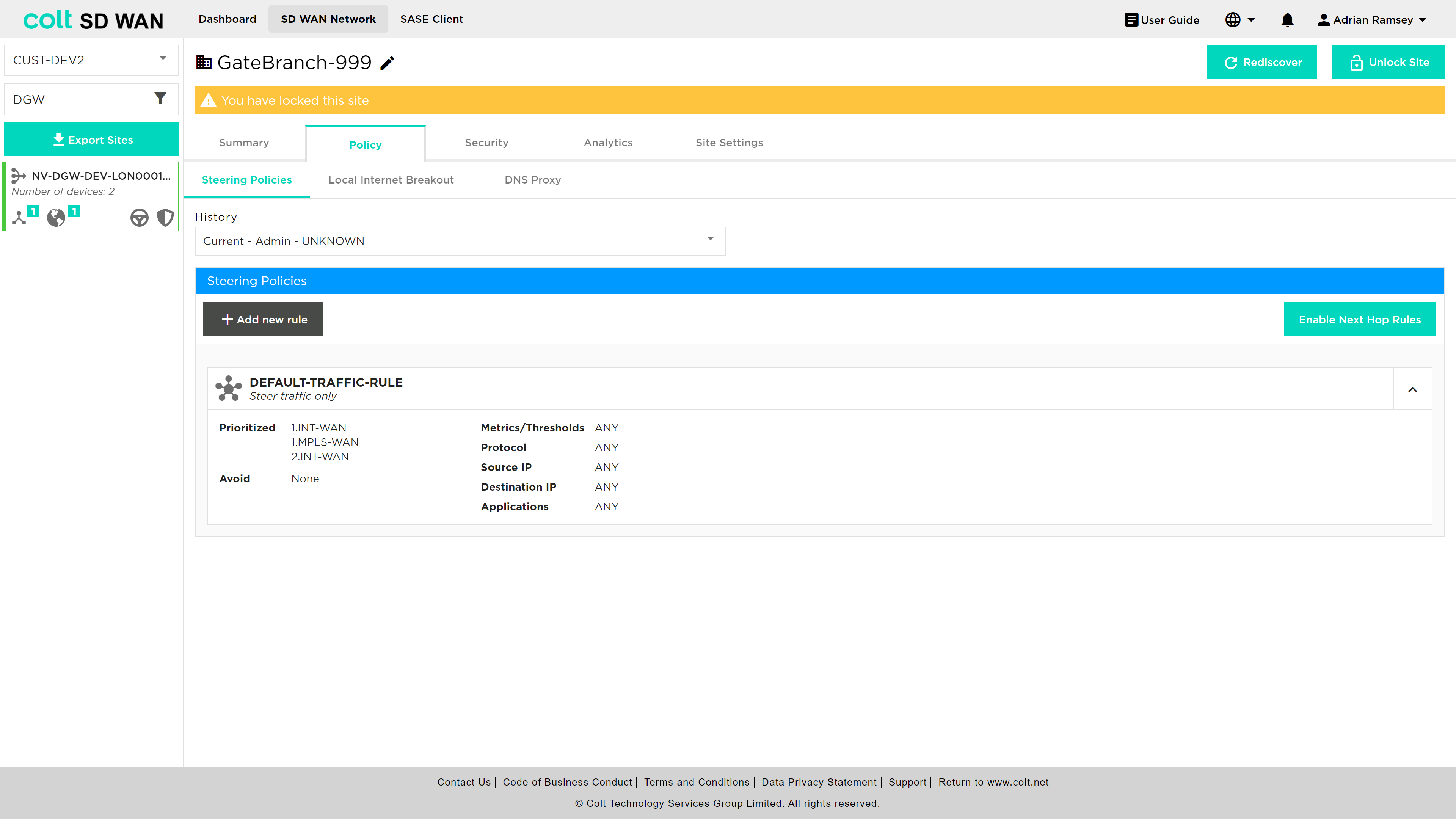Click the Contact Us footer link
Viewport: 1456px width, 819px height.
(x=464, y=782)
